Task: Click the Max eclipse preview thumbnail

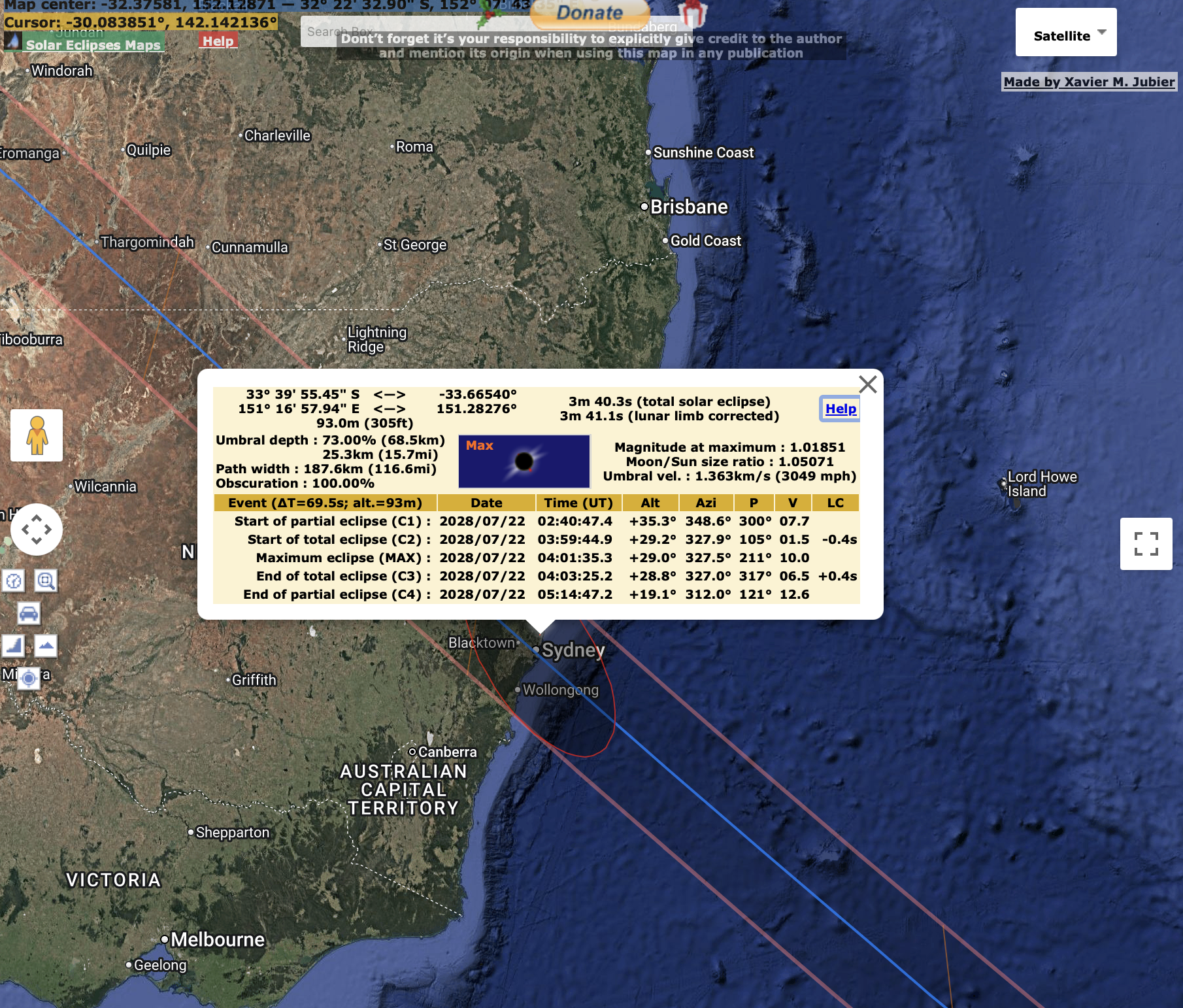Action: [524, 462]
